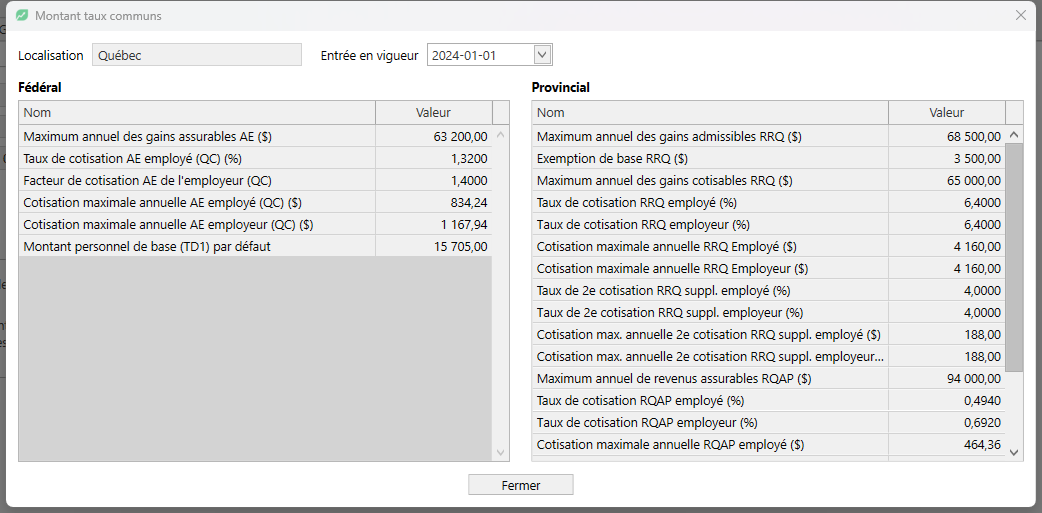Click the value 464,36
This screenshot has width=1042, height=513.
click(982, 444)
